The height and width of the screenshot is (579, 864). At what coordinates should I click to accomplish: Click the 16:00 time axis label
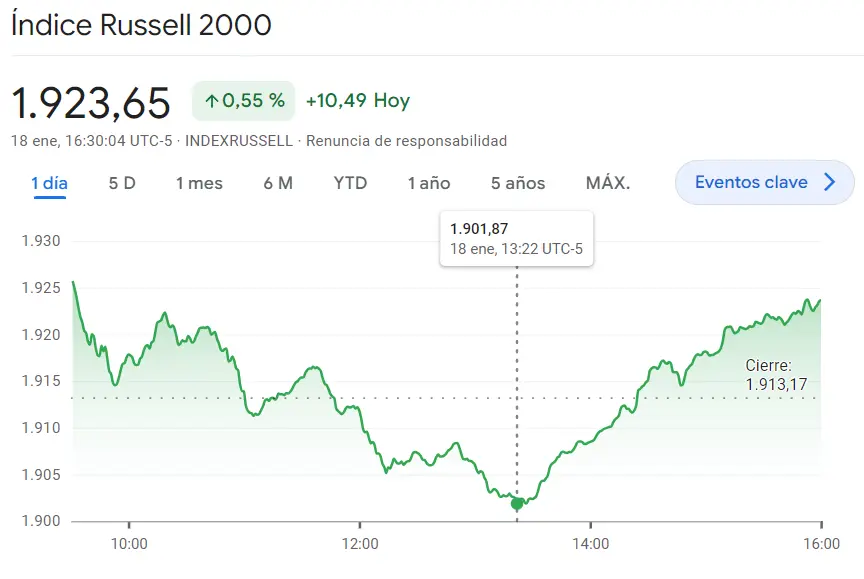point(820,544)
